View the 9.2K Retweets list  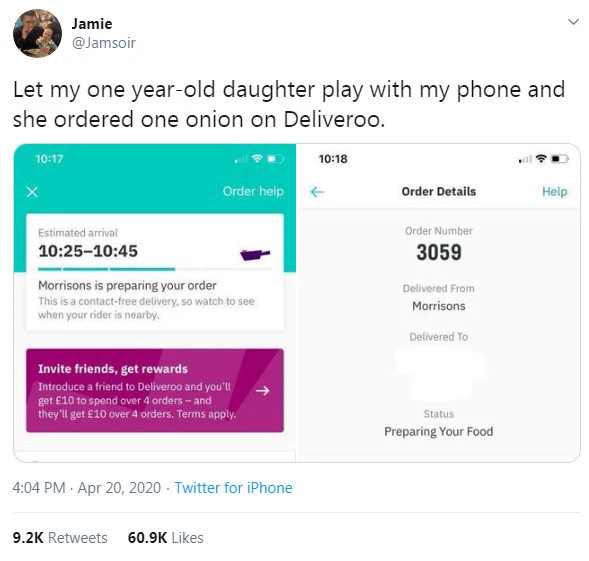pos(60,538)
